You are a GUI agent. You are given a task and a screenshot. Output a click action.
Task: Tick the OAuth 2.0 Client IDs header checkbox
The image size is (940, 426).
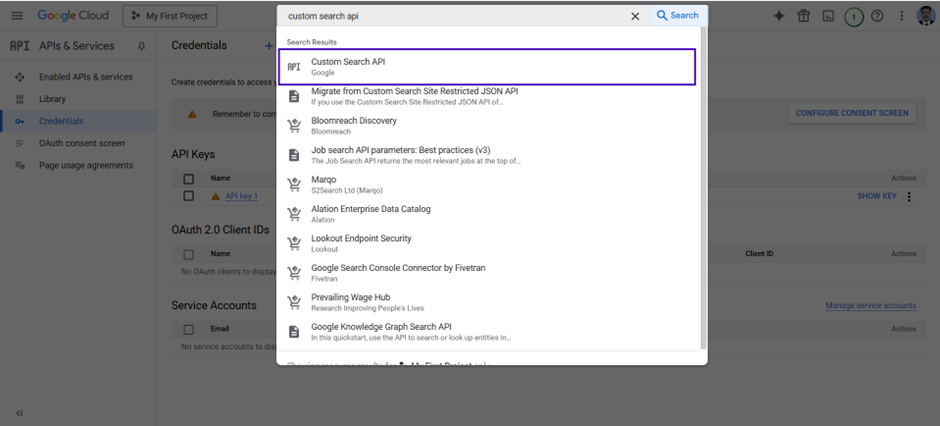tap(189, 254)
